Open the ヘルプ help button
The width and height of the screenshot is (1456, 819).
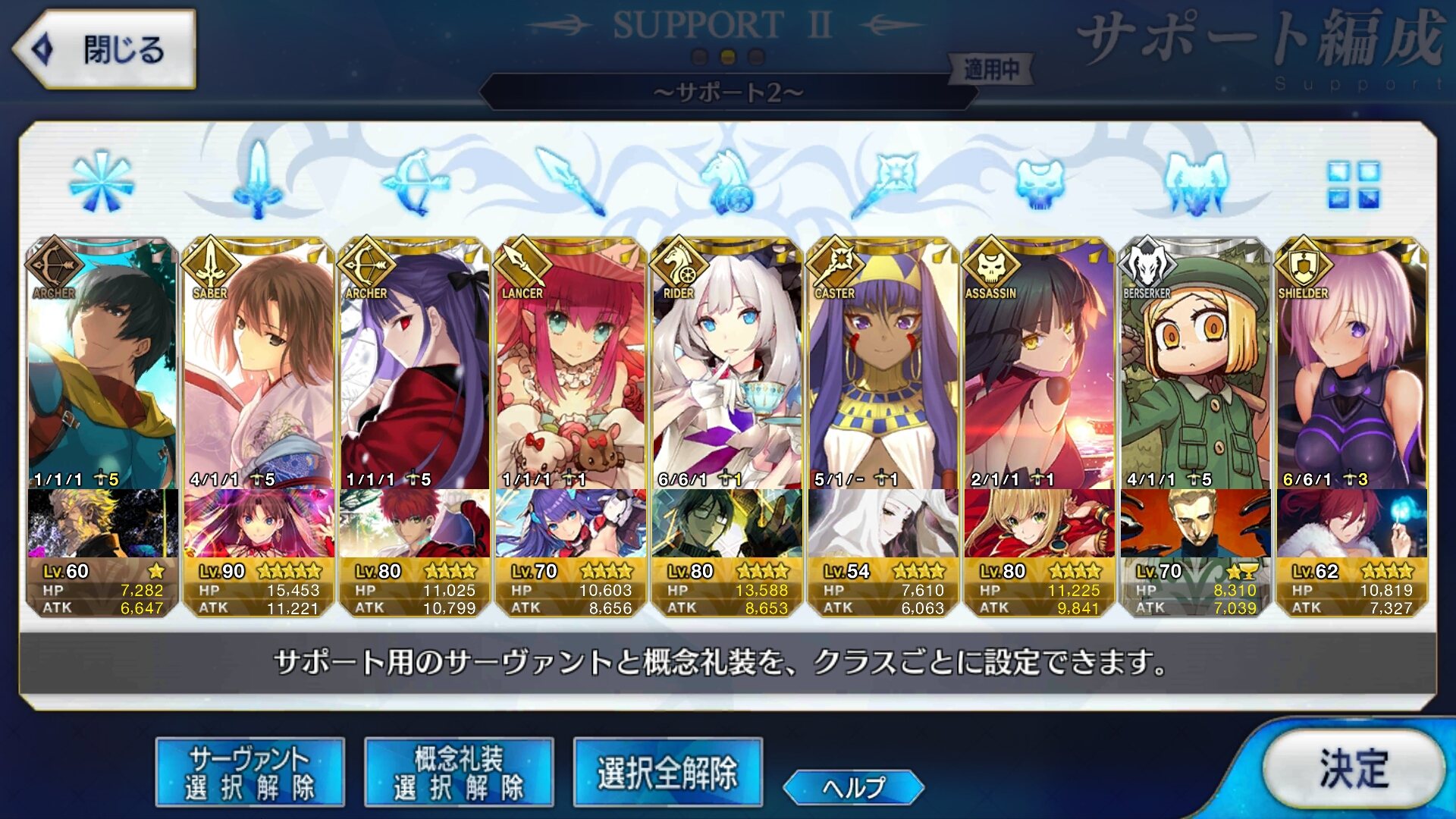[x=854, y=787]
